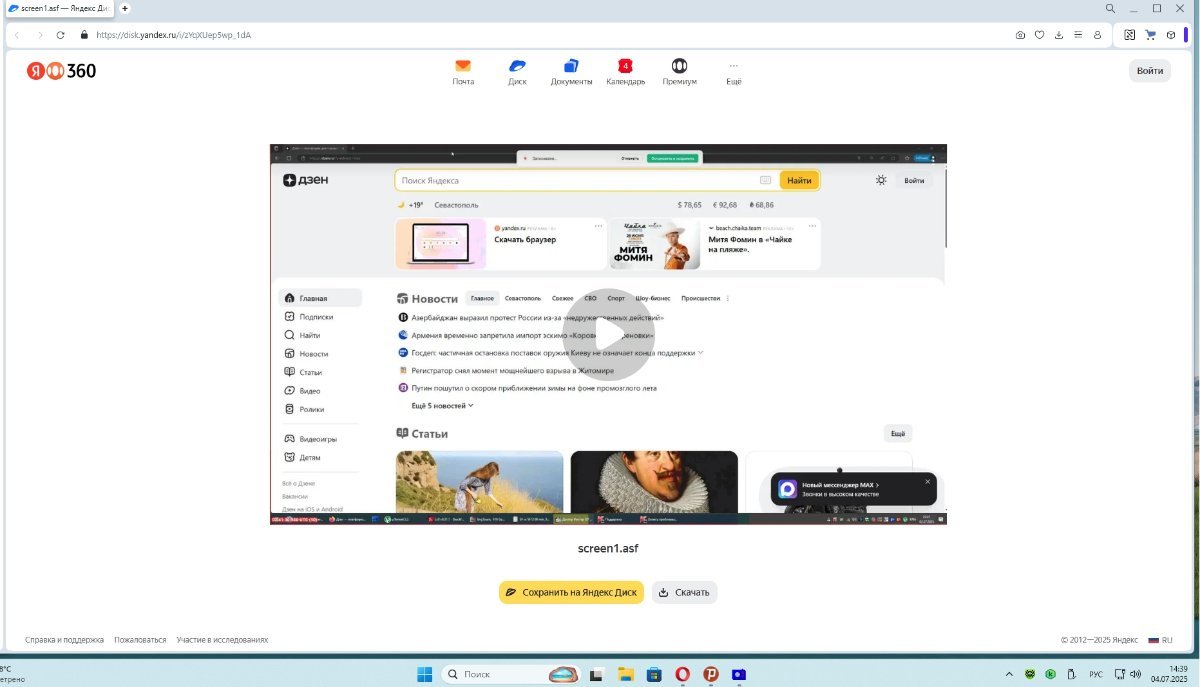This screenshot has height=687, width=1200.
Task: Expand the Ещё more services menu
Action: click(734, 72)
